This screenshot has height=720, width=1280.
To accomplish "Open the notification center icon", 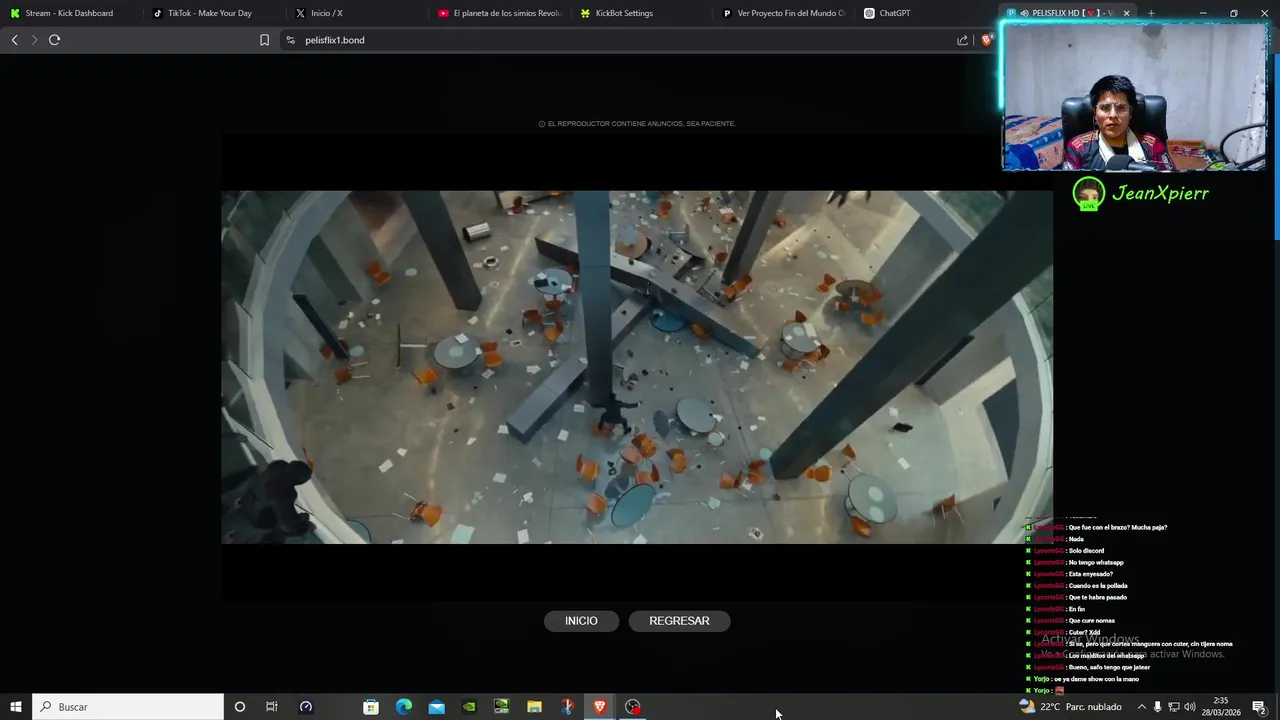I will [x=1259, y=707].
